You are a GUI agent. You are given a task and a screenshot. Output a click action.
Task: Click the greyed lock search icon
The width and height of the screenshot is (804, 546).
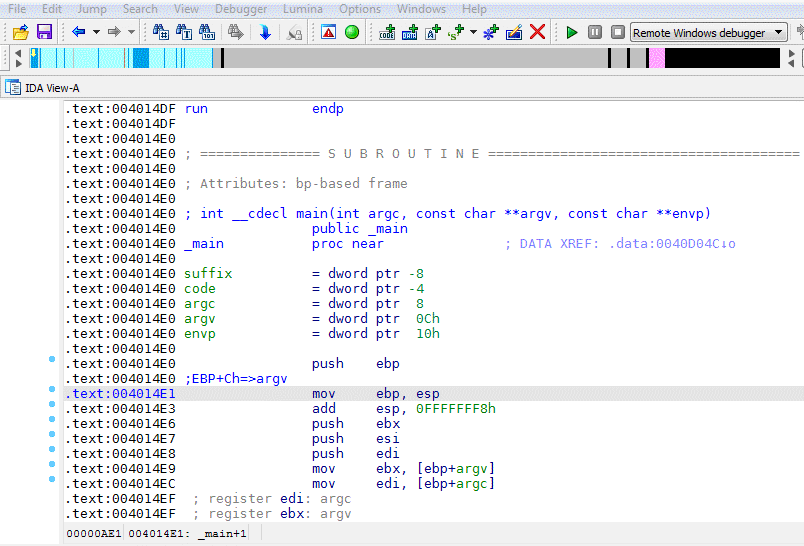(294, 33)
